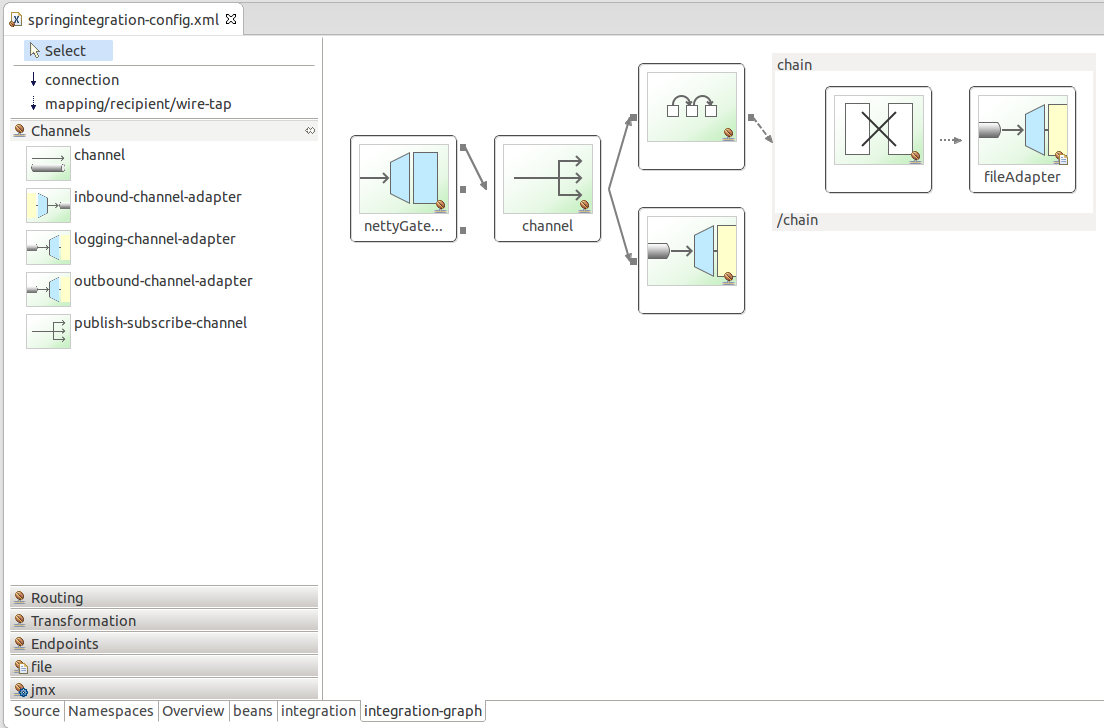Viewport: 1104px width, 728px height.
Task: Activate the mapping/recipient/wire-tap tool
Action: (x=130, y=103)
